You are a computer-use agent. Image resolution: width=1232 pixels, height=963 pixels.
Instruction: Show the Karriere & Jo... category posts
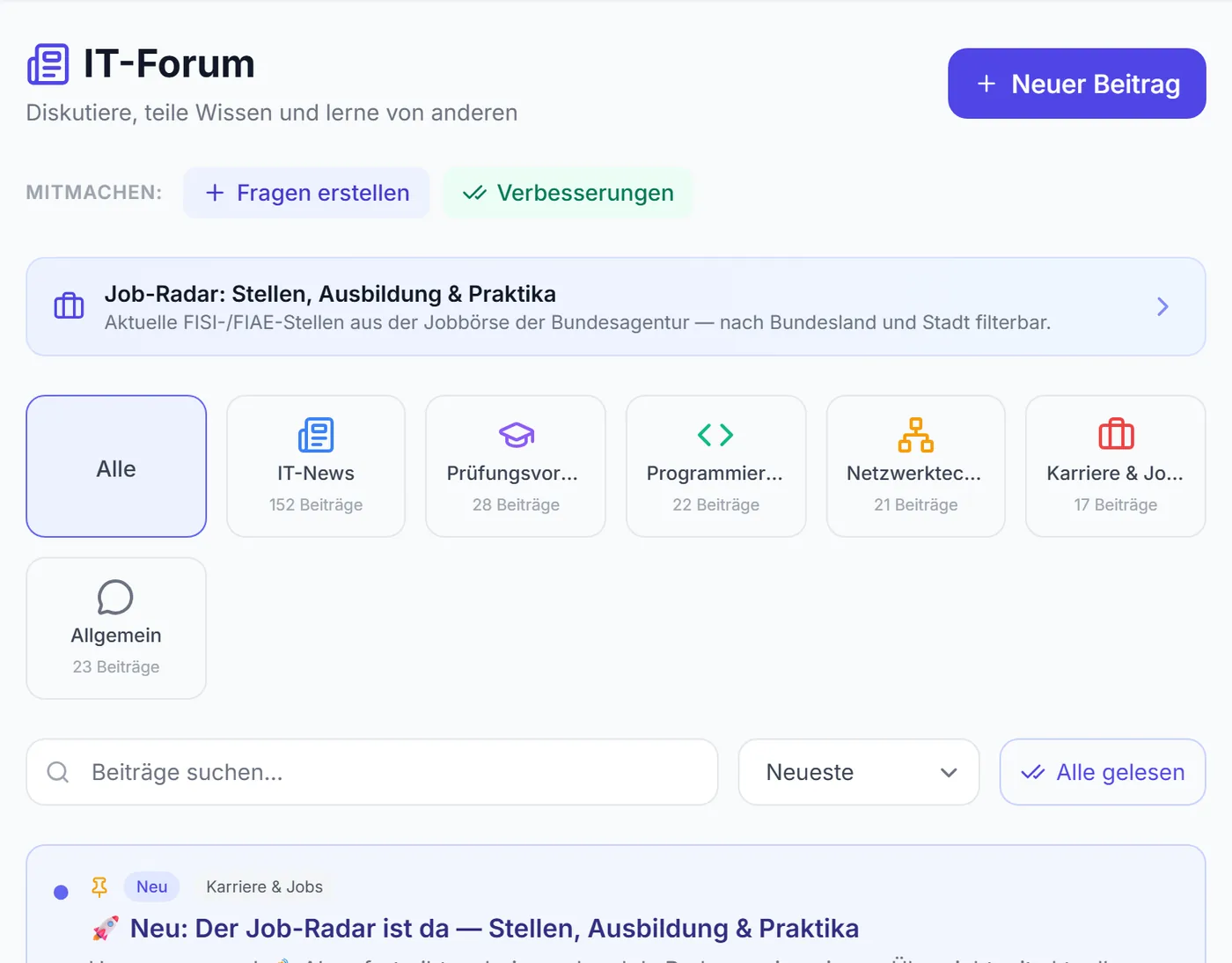pos(1116,467)
